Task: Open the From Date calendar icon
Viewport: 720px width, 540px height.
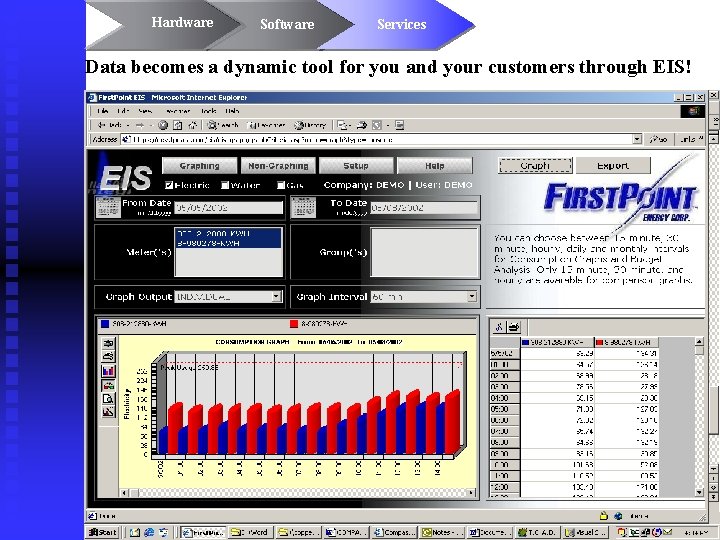Action: [x=108, y=207]
